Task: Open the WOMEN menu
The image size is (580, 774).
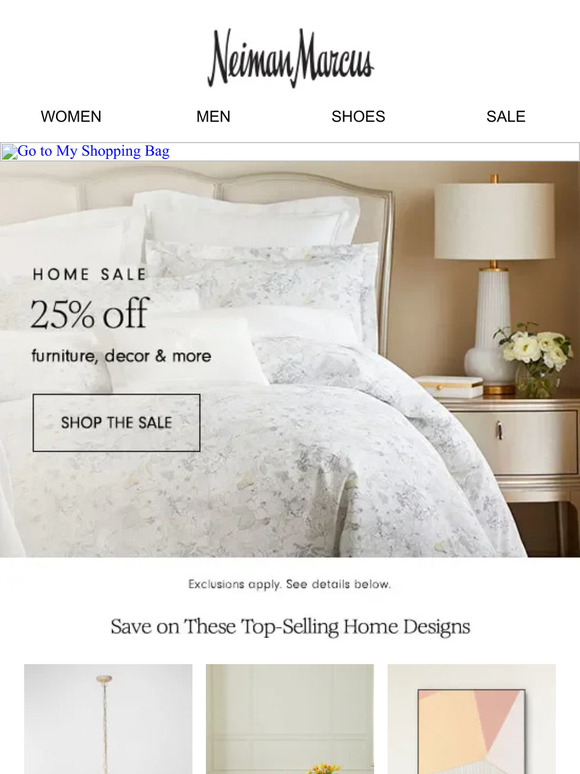Action: click(71, 116)
